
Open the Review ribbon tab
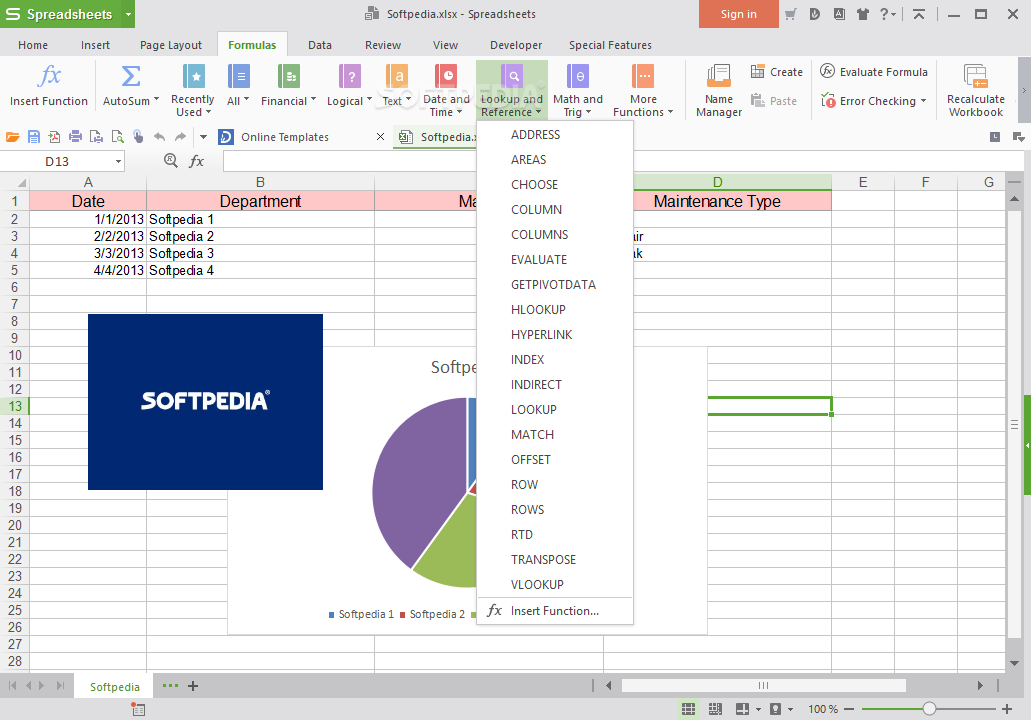tap(383, 45)
